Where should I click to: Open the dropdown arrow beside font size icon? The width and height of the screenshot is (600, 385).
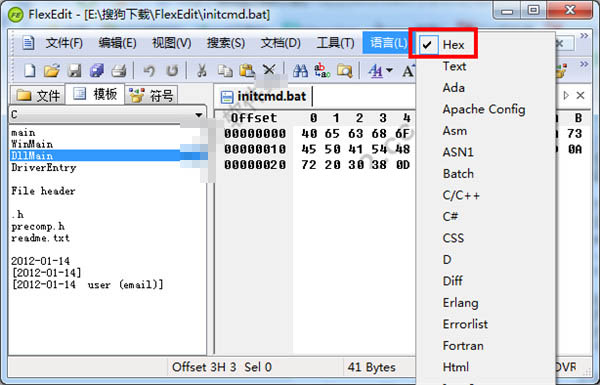click(x=390, y=70)
